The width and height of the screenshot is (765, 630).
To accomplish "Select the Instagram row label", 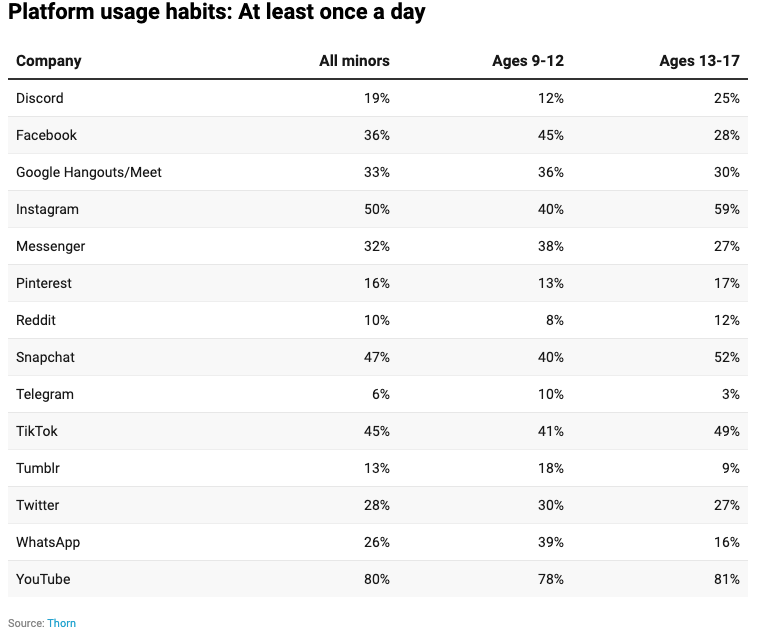I will 47,209.
